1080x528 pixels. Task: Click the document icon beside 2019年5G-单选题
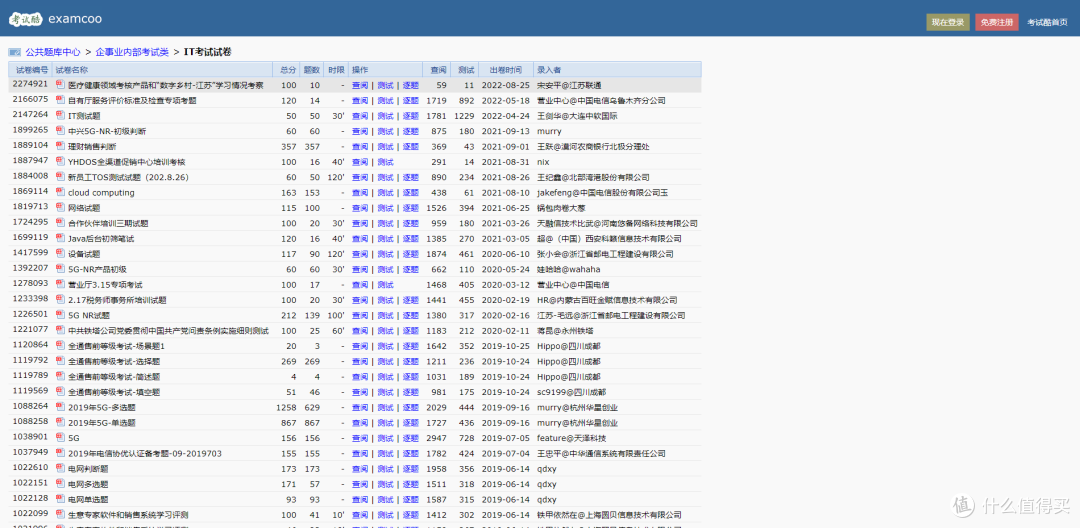point(60,422)
